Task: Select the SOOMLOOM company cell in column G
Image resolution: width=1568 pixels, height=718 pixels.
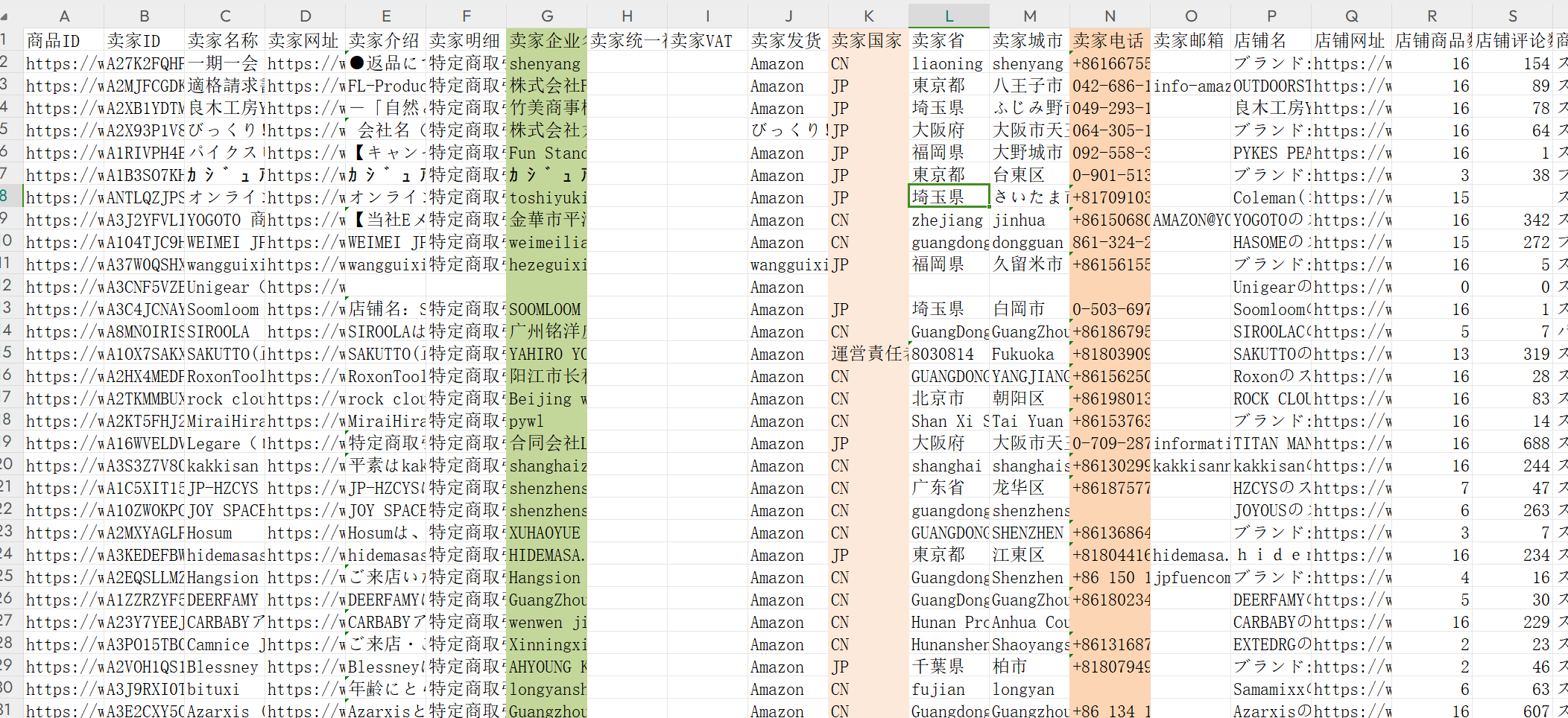Action: click(x=546, y=309)
